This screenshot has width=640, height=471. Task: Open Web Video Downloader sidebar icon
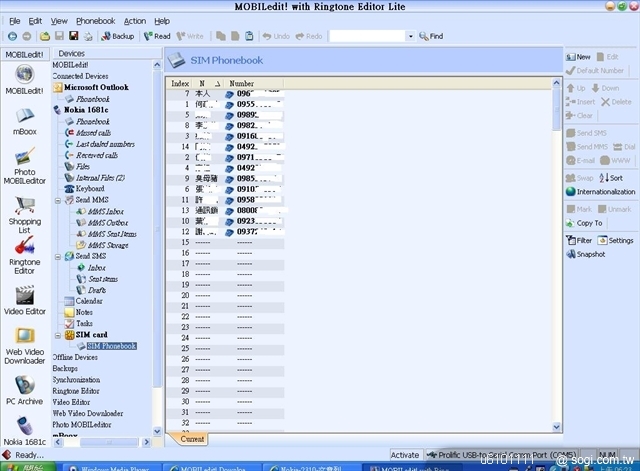pyautogui.click(x=24, y=346)
